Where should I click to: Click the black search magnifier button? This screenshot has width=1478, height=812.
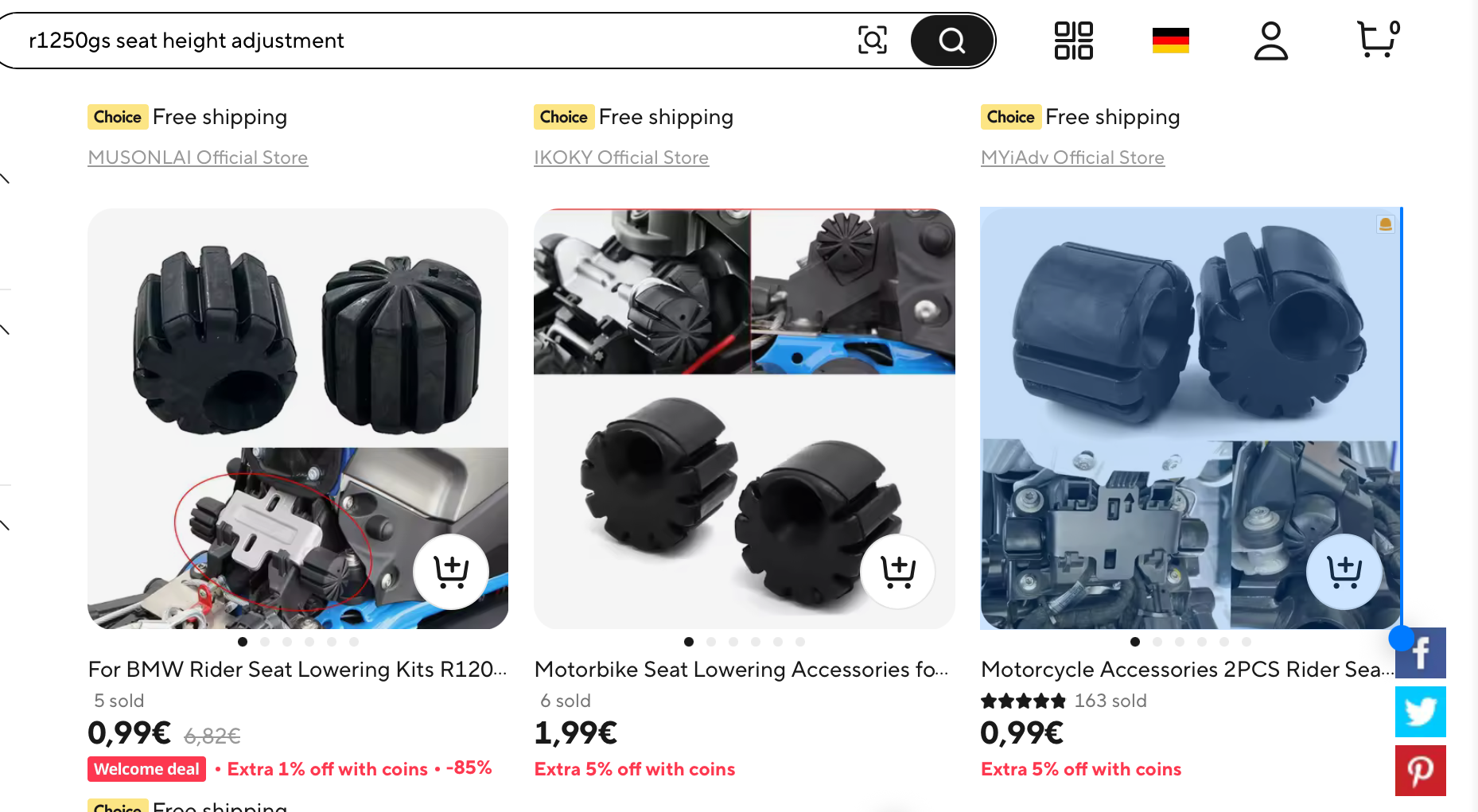951,40
